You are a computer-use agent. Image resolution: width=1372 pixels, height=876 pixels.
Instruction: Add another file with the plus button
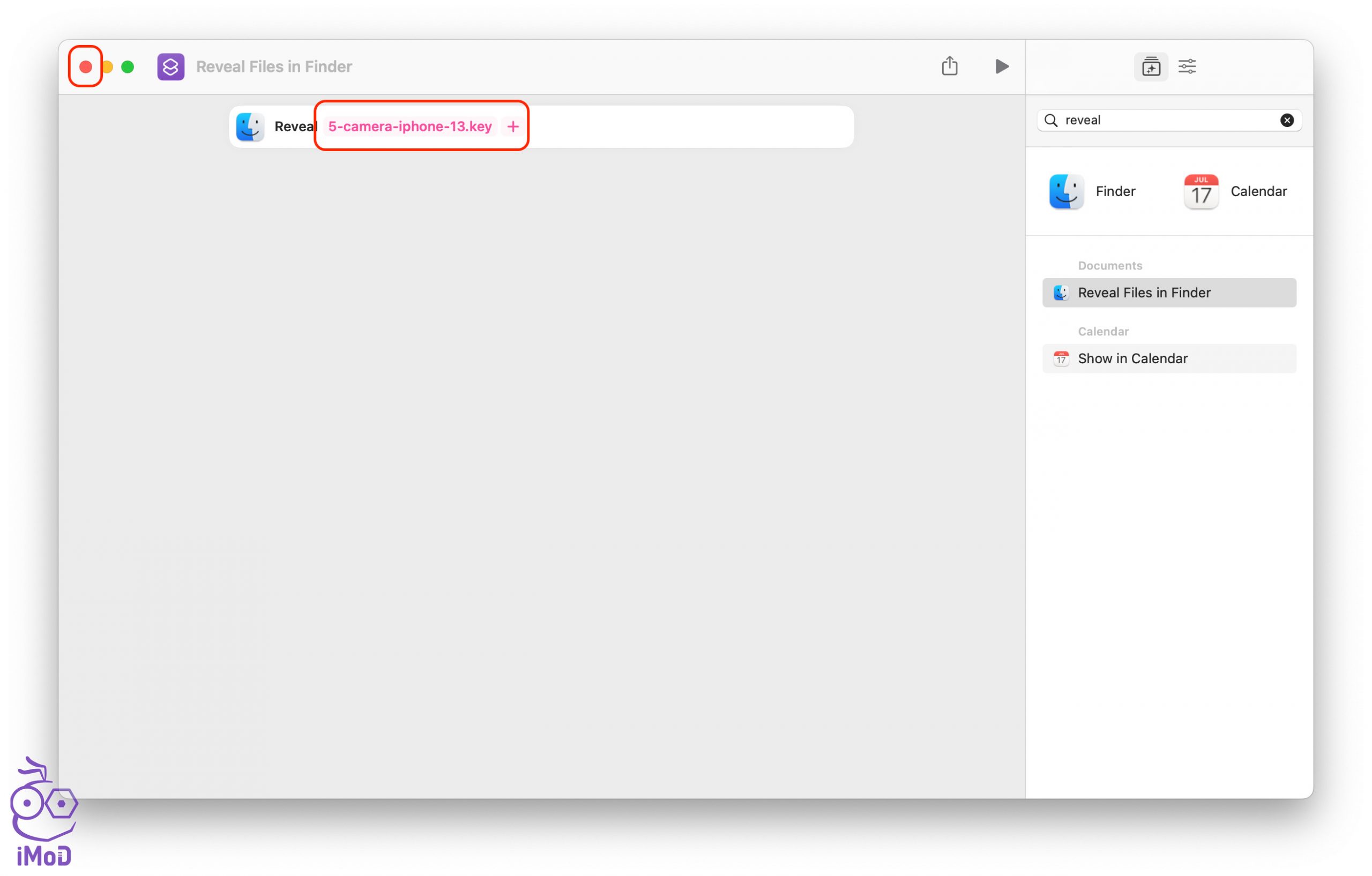[x=513, y=126]
